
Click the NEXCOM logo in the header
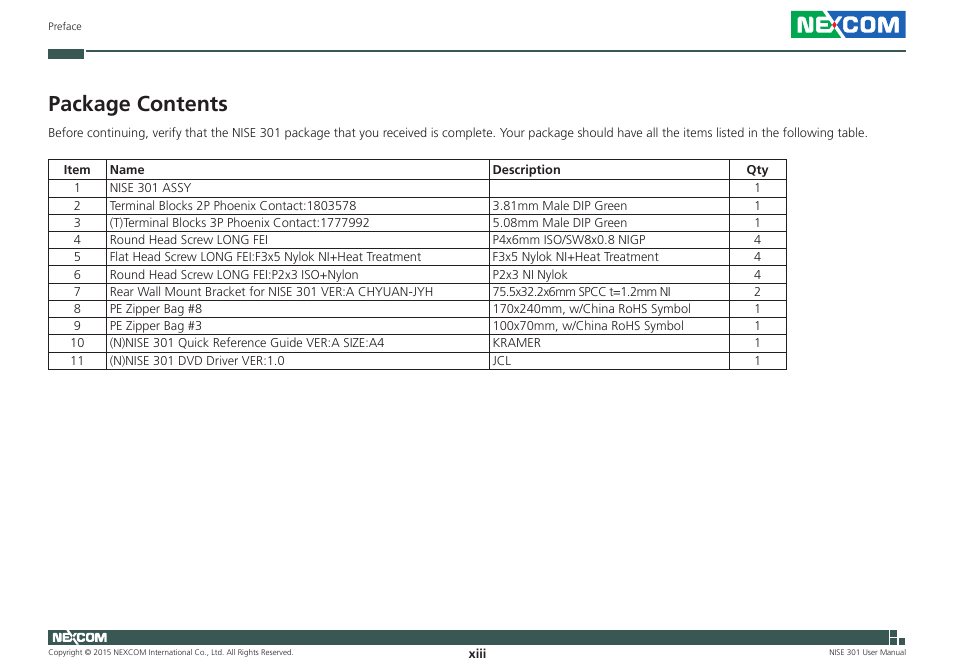[x=848, y=24]
